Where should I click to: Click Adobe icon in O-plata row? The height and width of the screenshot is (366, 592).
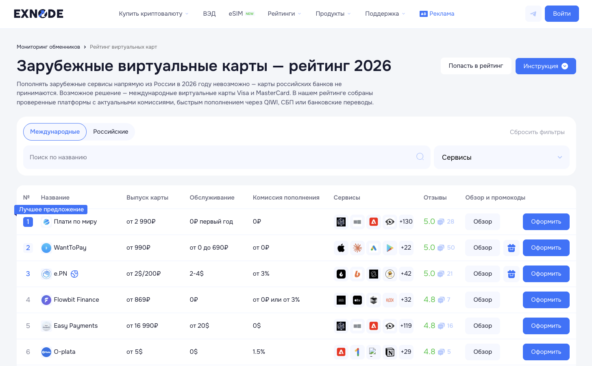coord(341,352)
